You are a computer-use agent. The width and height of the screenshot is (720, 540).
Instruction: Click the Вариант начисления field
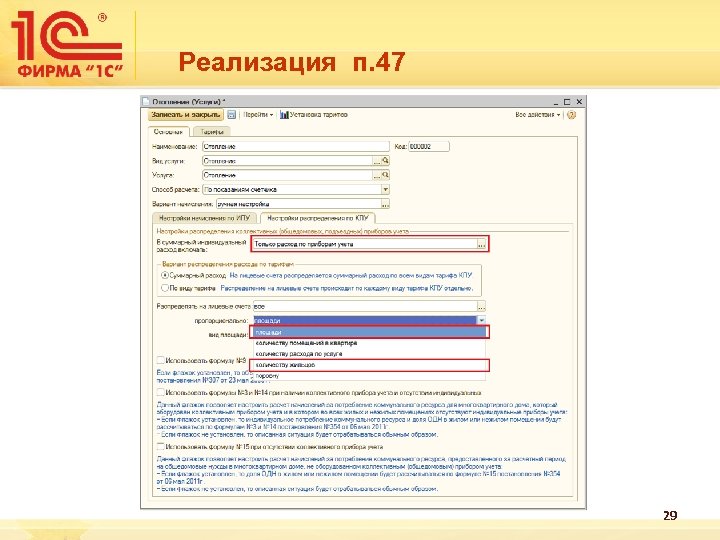tap(298, 204)
